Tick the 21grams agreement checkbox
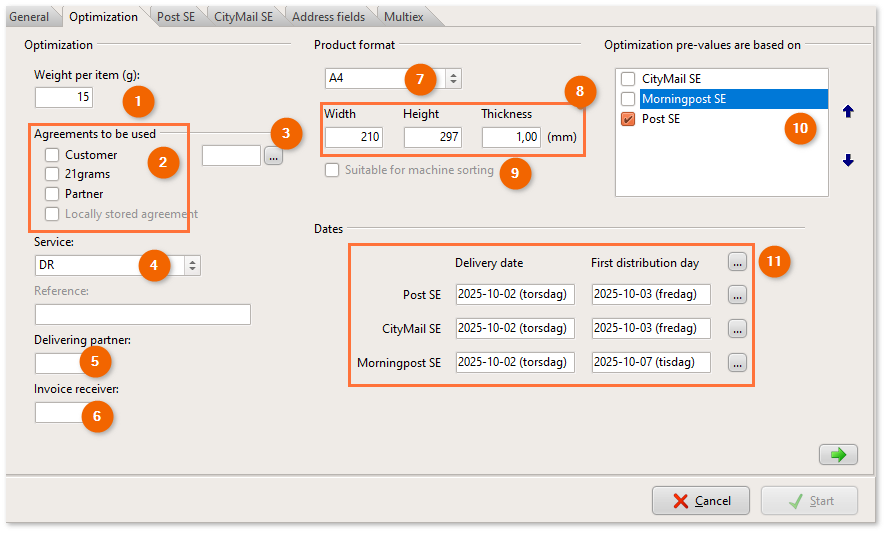 coord(52,174)
